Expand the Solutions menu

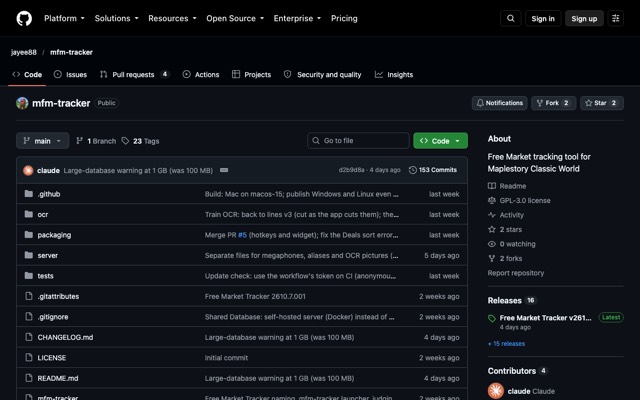[117, 18]
